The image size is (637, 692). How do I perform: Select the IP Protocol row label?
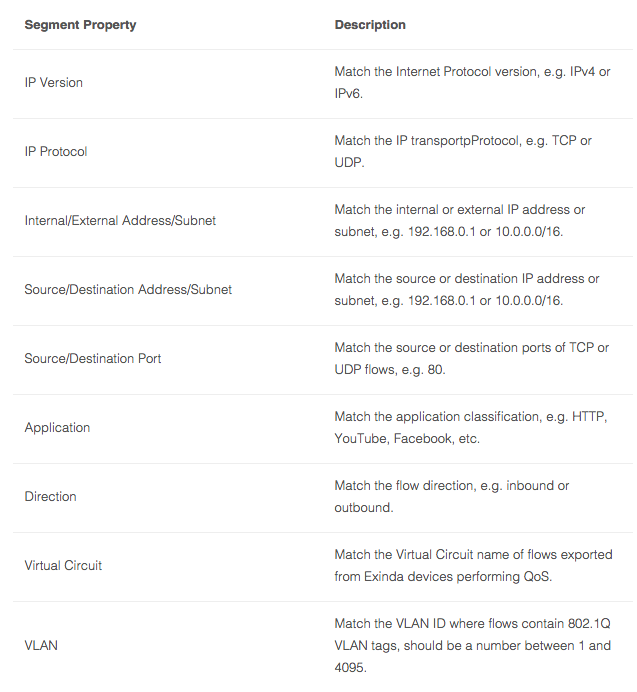pos(56,151)
